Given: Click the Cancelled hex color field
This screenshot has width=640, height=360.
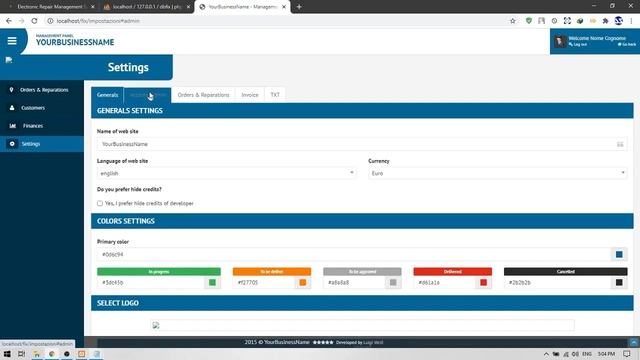Looking at the screenshot, I should pyautogui.click(x=558, y=282).
